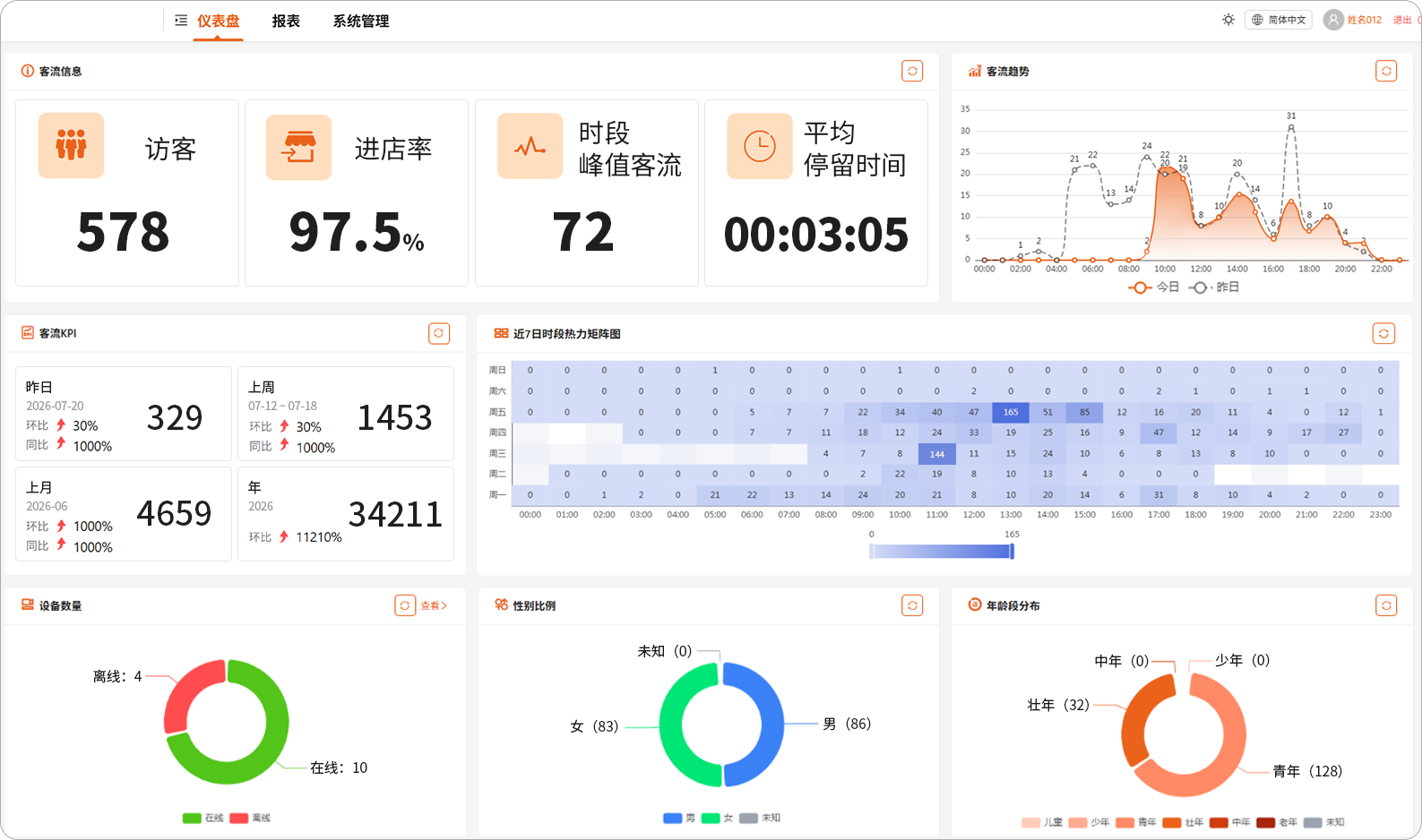
Task: Click the red 离线 donut segment
Action: point(185,691)
